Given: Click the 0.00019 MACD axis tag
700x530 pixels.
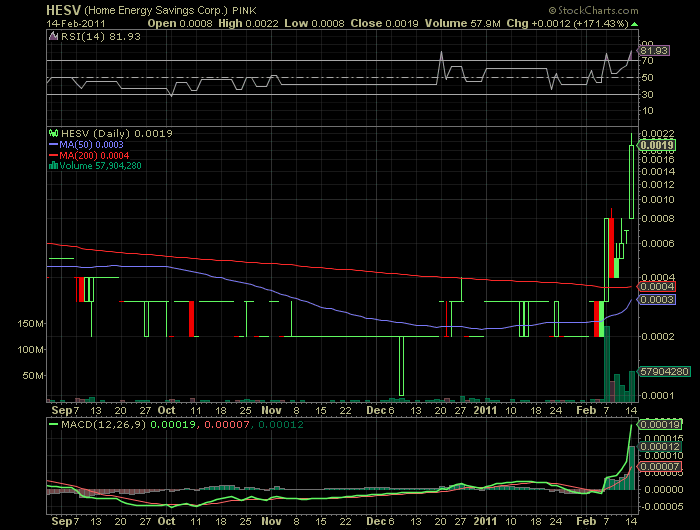Looking at the screenshot, I should [x=660, y=425].
